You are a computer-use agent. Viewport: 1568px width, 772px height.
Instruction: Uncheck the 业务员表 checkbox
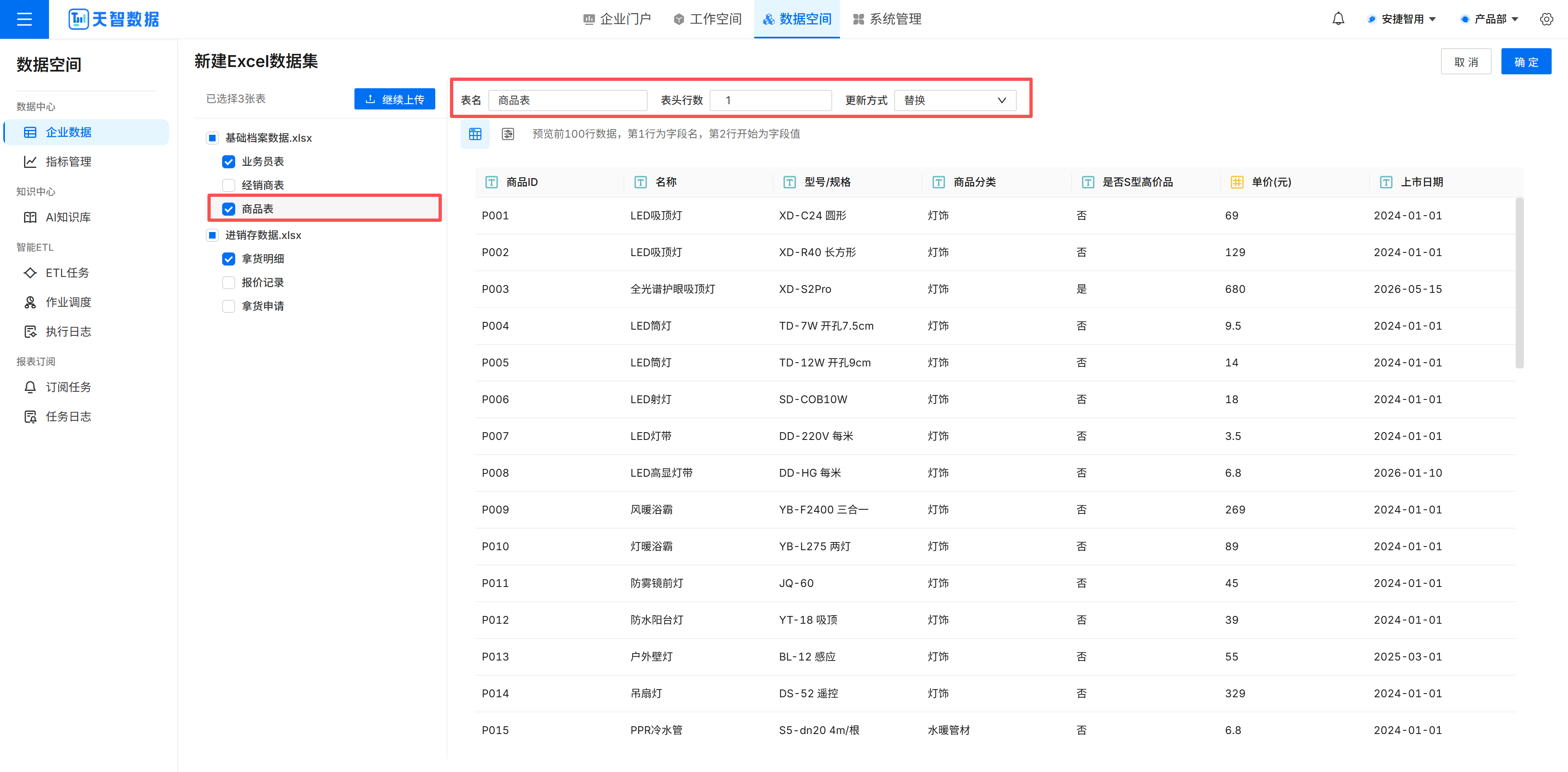(x=229, y=161)
